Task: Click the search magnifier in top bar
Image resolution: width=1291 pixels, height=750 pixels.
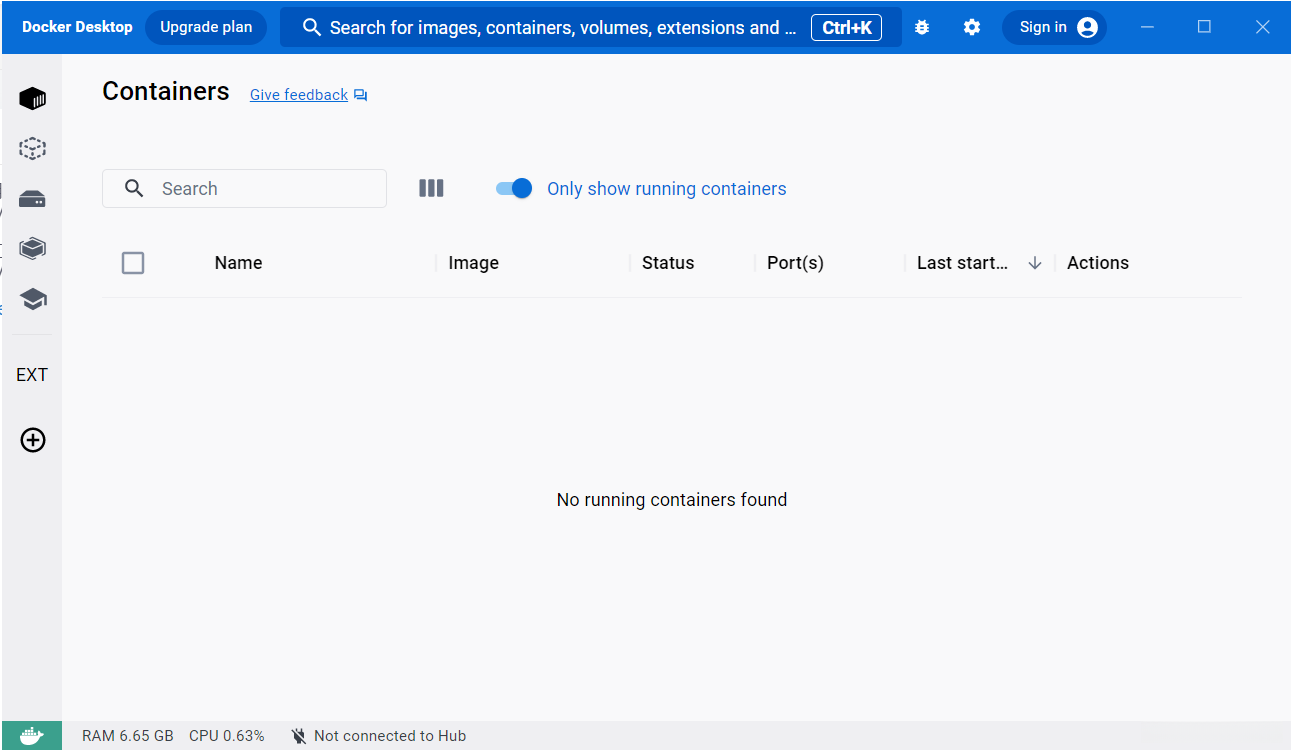Action: pos(312,28)
